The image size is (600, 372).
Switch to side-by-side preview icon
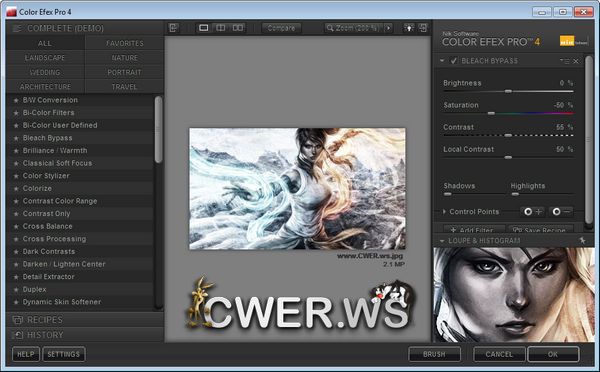click(238, 28)
